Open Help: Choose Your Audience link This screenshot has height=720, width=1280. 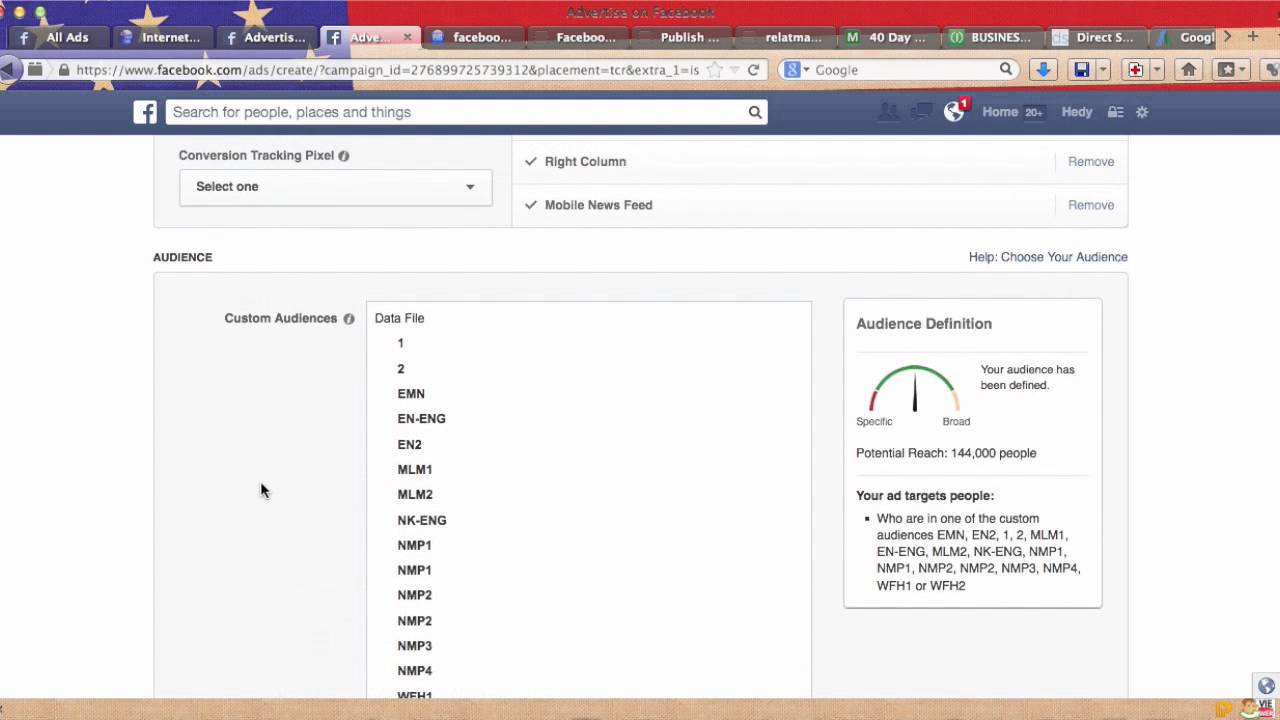(1048, 257)
